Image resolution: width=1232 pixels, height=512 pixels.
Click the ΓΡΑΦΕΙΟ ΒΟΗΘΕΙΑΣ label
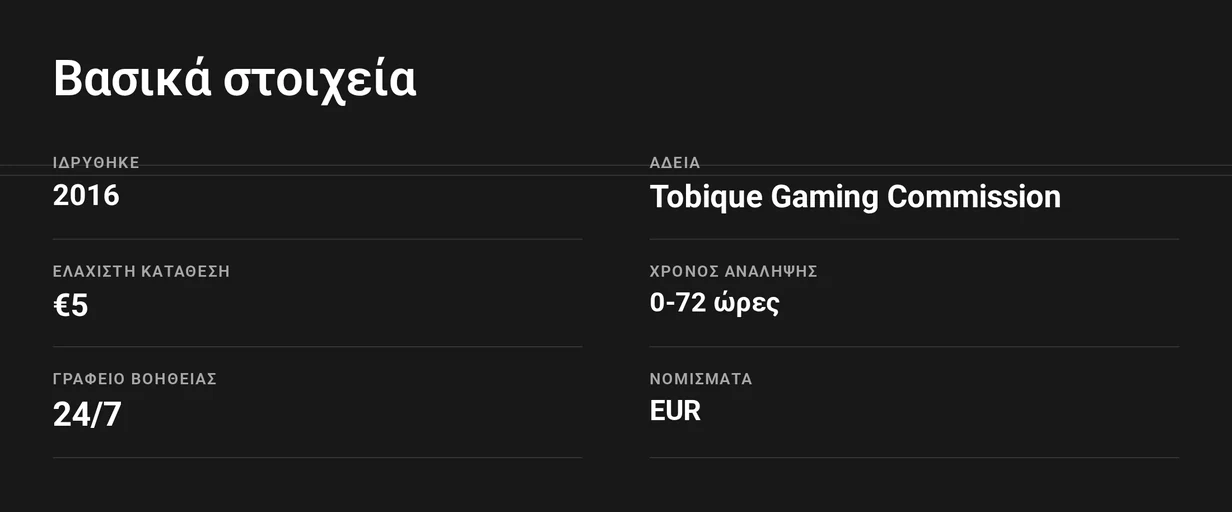(x=135, y=379)
